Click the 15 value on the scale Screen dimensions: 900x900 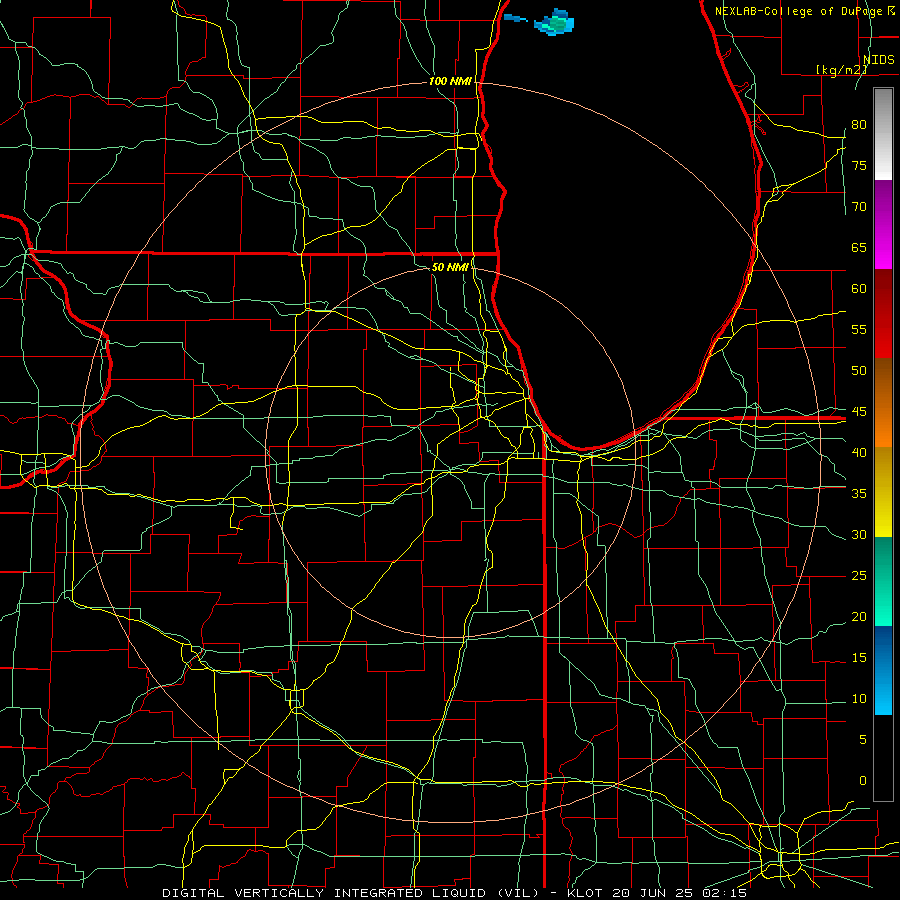[x=859, y=657]
